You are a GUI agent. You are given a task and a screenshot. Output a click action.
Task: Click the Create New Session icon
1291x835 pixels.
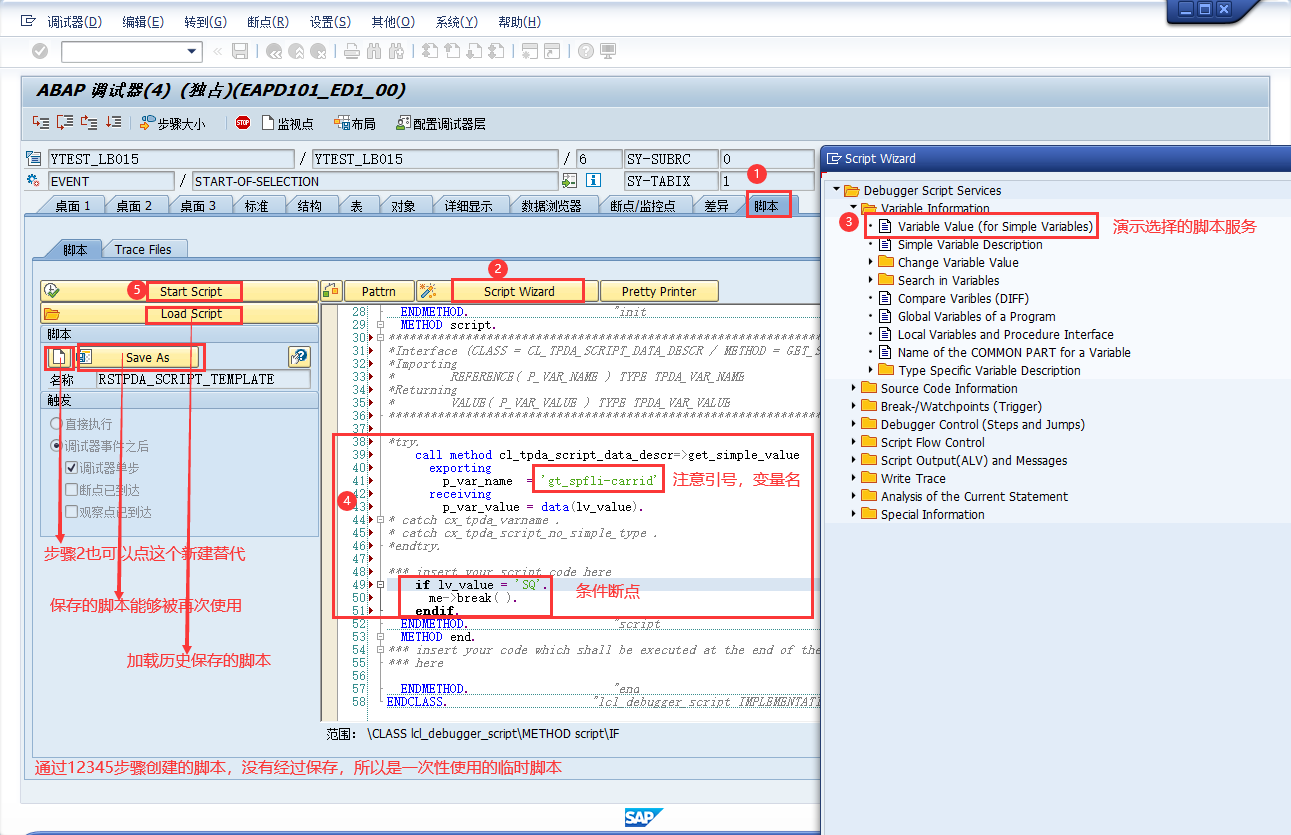[530, 51]
